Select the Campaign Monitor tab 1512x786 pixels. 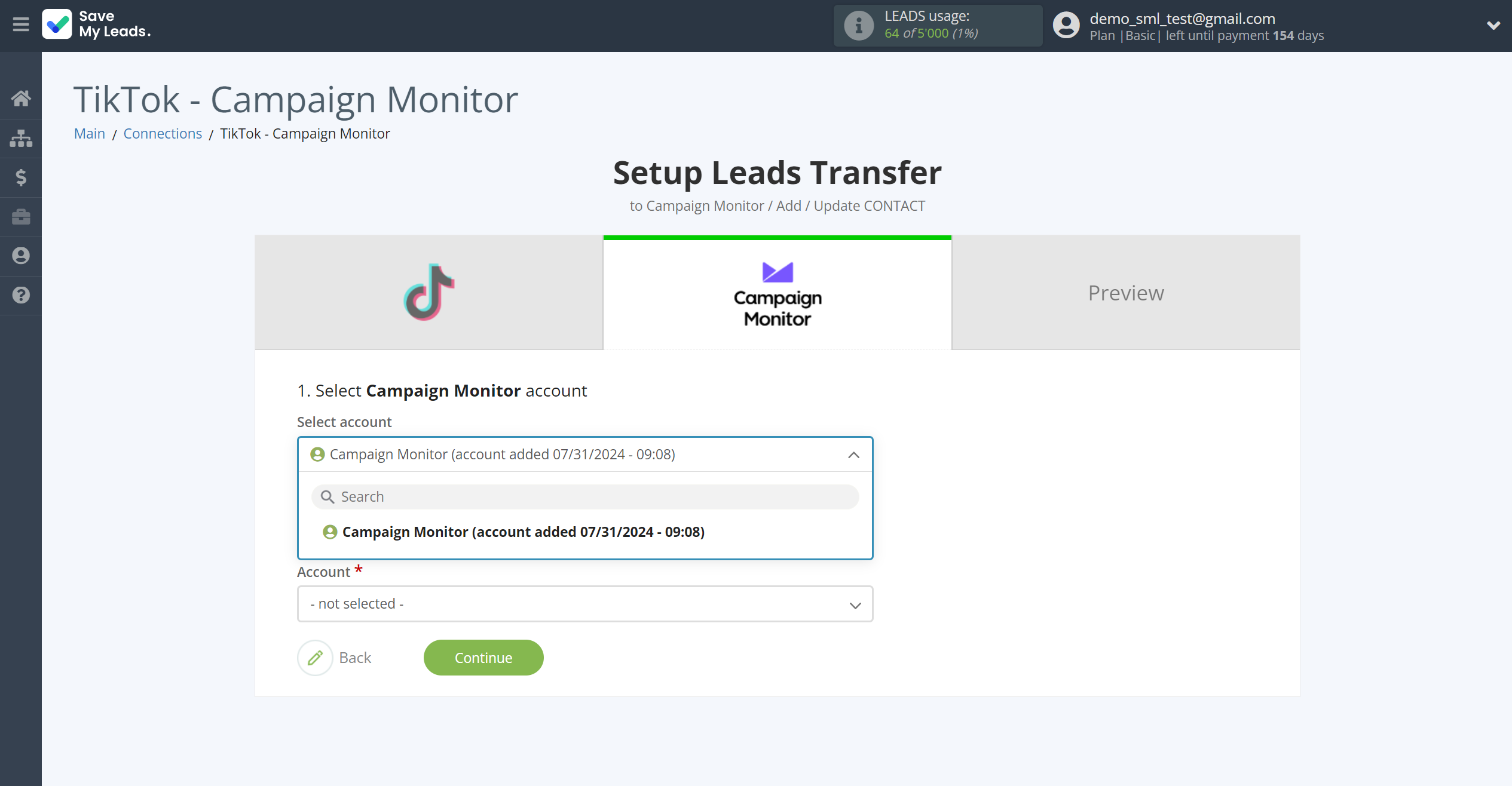(x=777, y=293)
